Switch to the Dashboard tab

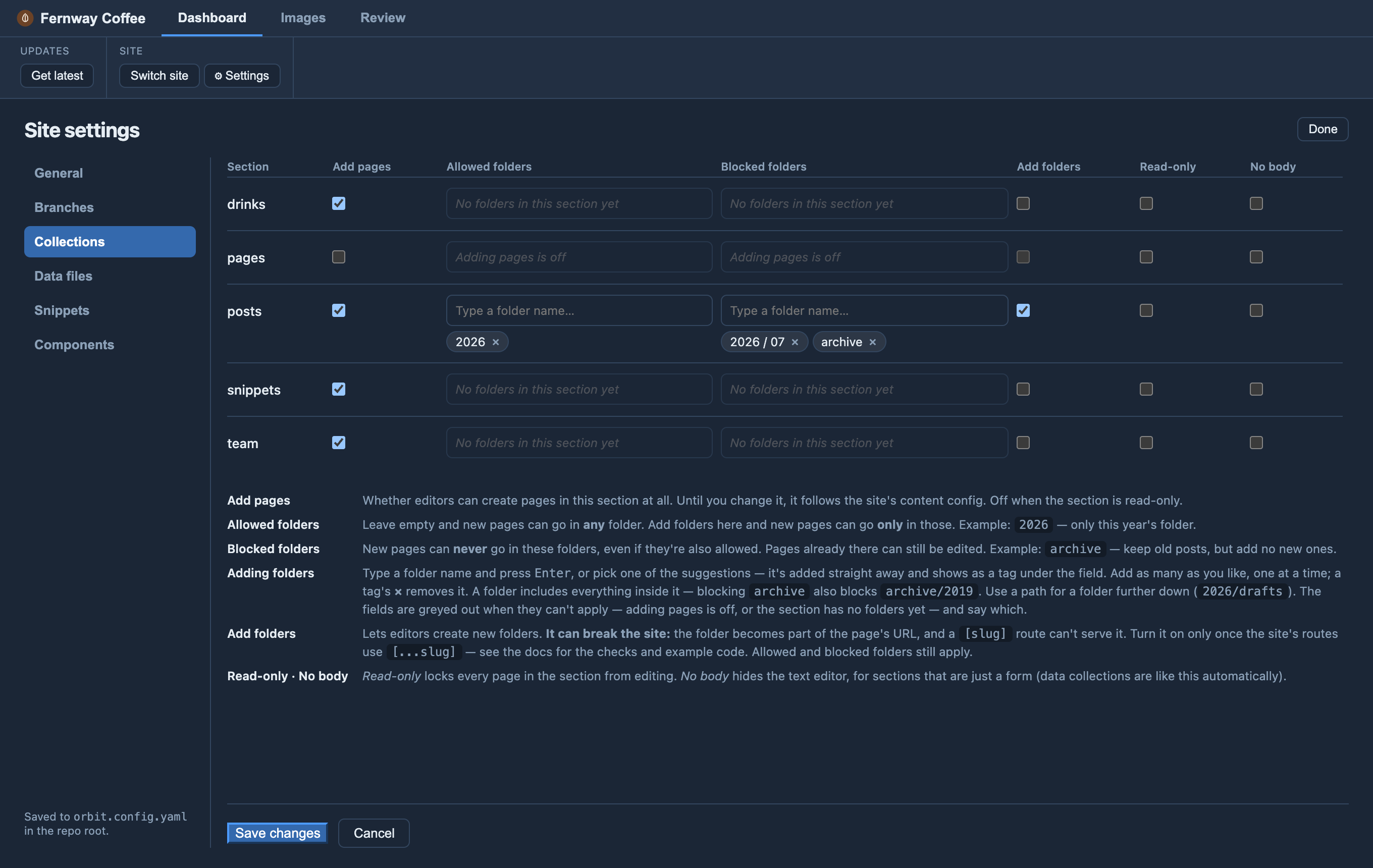tap(212, 18)
